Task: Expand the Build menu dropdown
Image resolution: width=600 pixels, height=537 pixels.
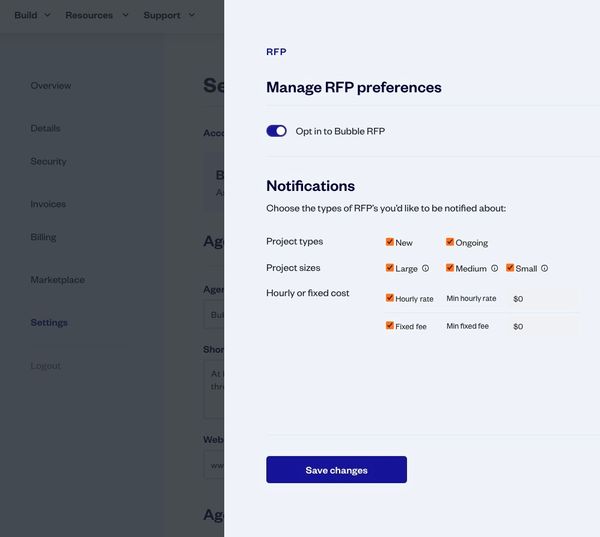Action: 32,15
